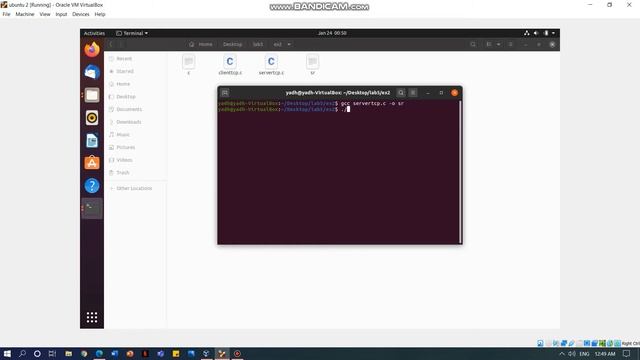640x360 pixels.
Task: Open the VirtualBox Help menu
Action: click(100, 14)
